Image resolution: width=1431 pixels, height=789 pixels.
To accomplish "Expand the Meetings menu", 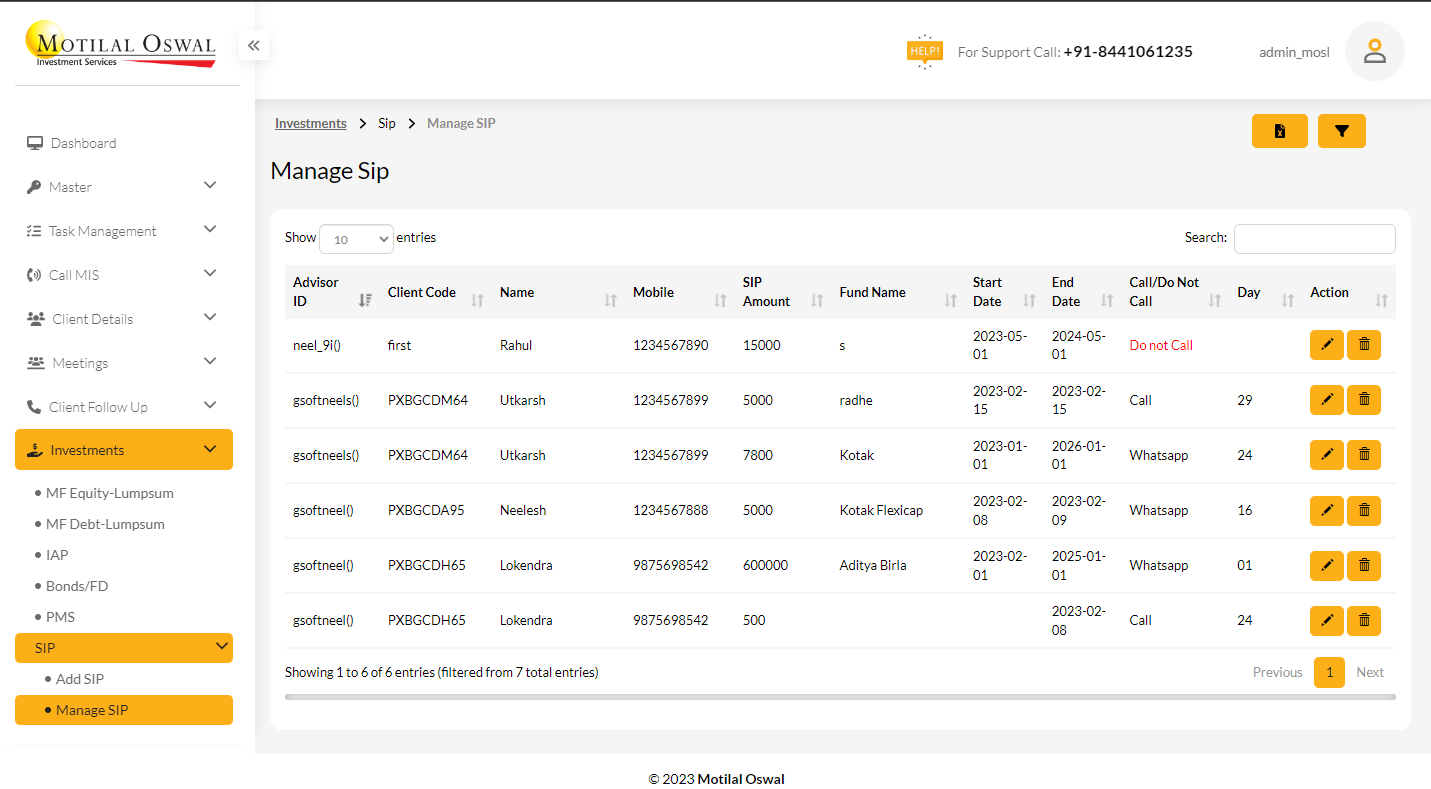I will pos(124,363).
